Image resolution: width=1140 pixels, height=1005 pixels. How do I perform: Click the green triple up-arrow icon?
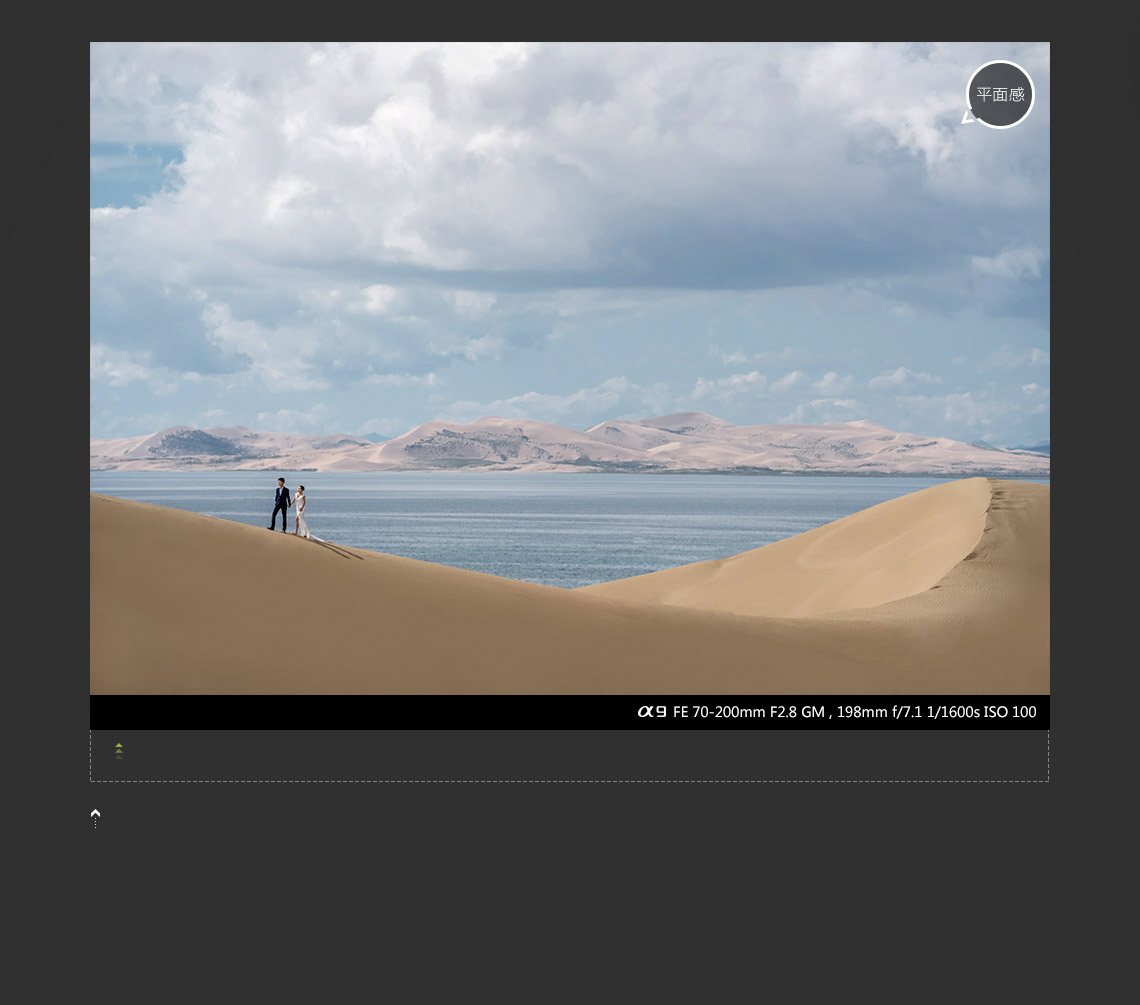[119, 751]
